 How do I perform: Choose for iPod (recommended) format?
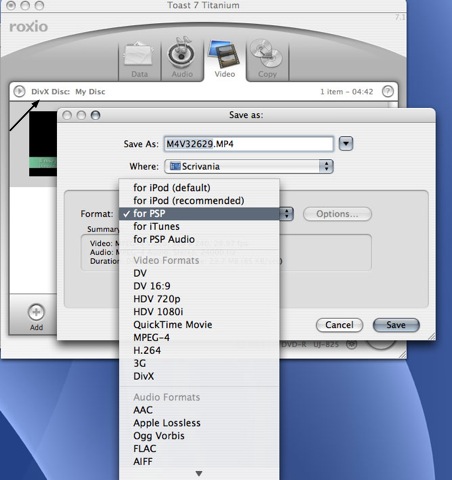[x=199, y=201]
